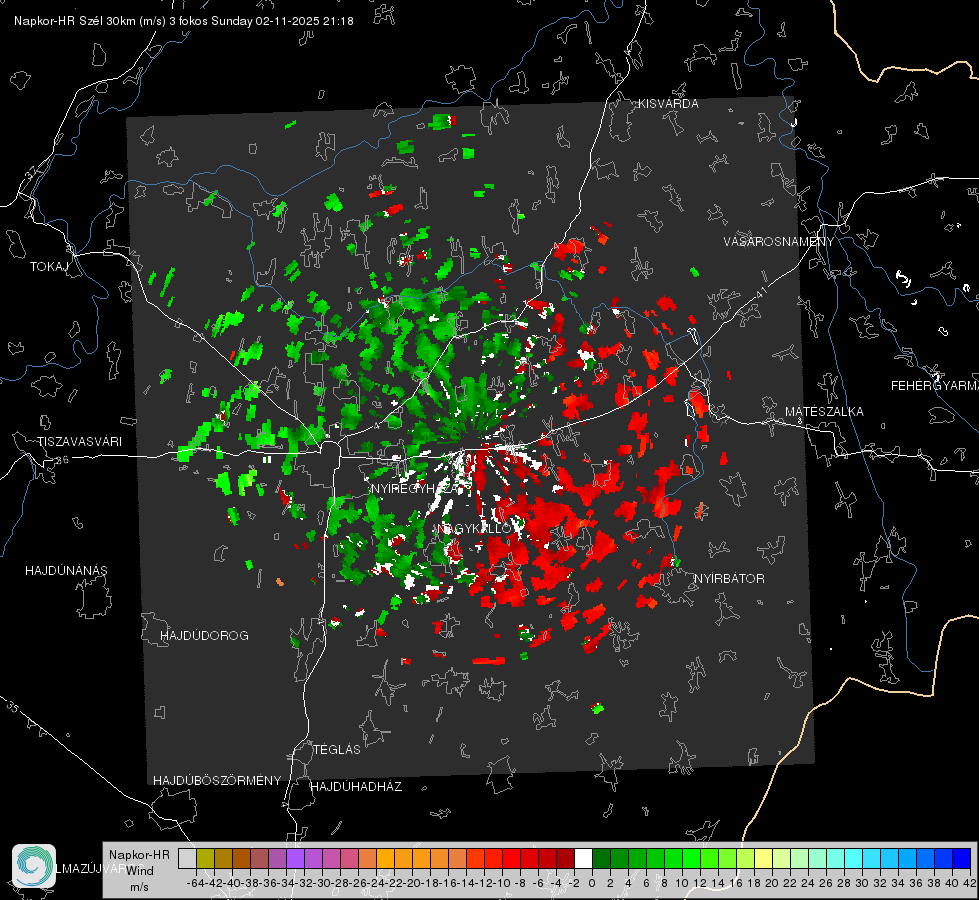The width and height of the screenshot is (979, 900).
Task: Click the NYÍREGYHÁZA city label
Action: 414,488
